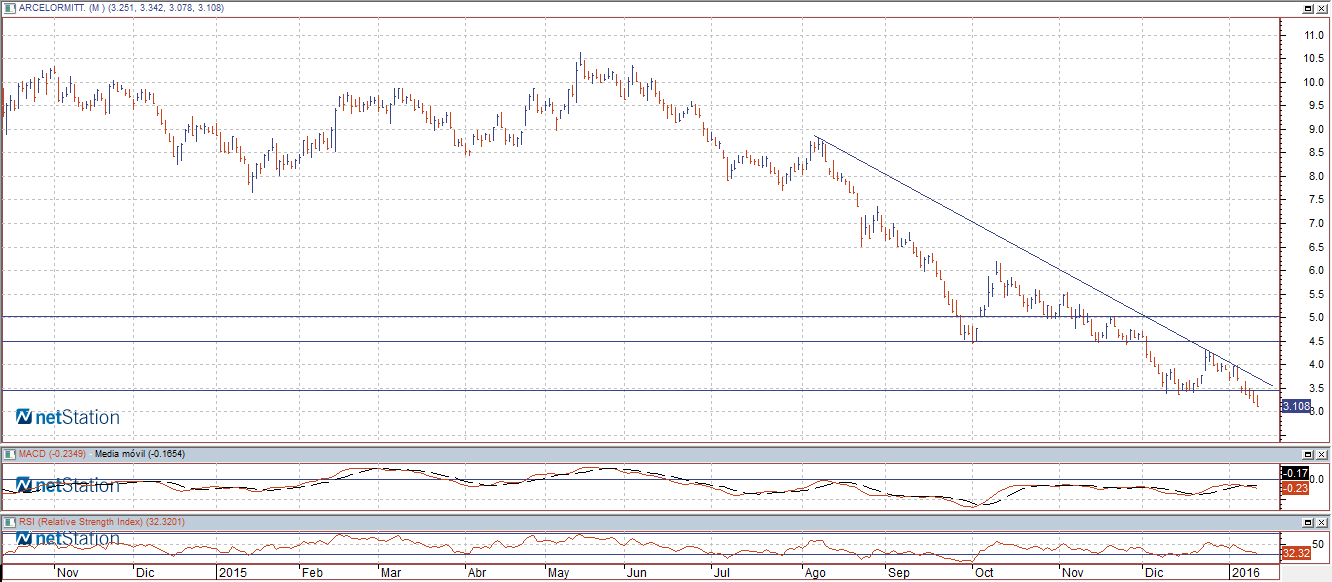Close the ARCELORMITT price chart panel
1332x582 pixels.
tap(1322, 8)
